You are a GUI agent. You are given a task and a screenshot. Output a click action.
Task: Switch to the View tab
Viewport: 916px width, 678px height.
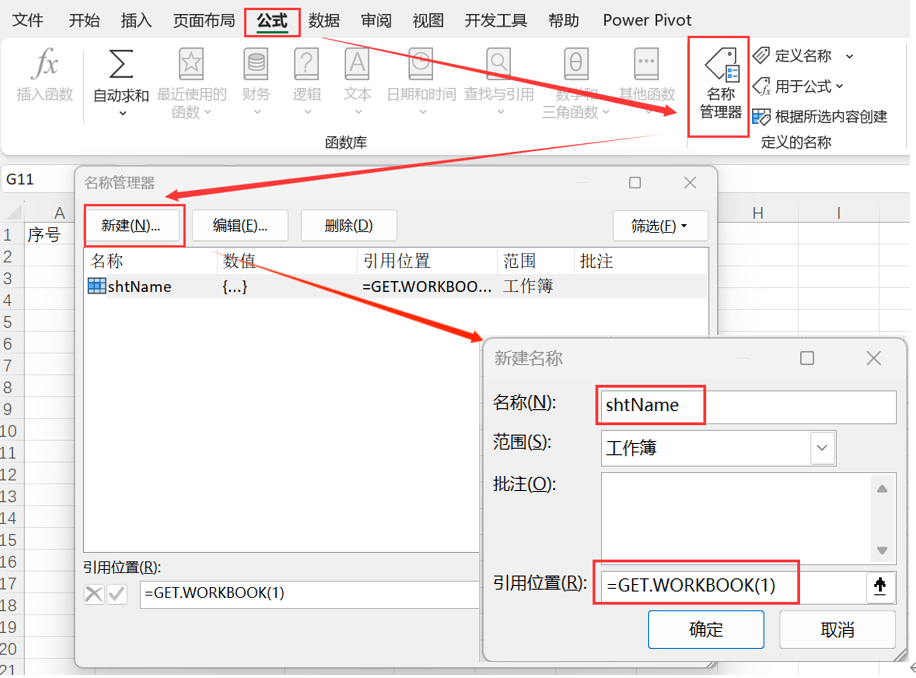(428, 20)
